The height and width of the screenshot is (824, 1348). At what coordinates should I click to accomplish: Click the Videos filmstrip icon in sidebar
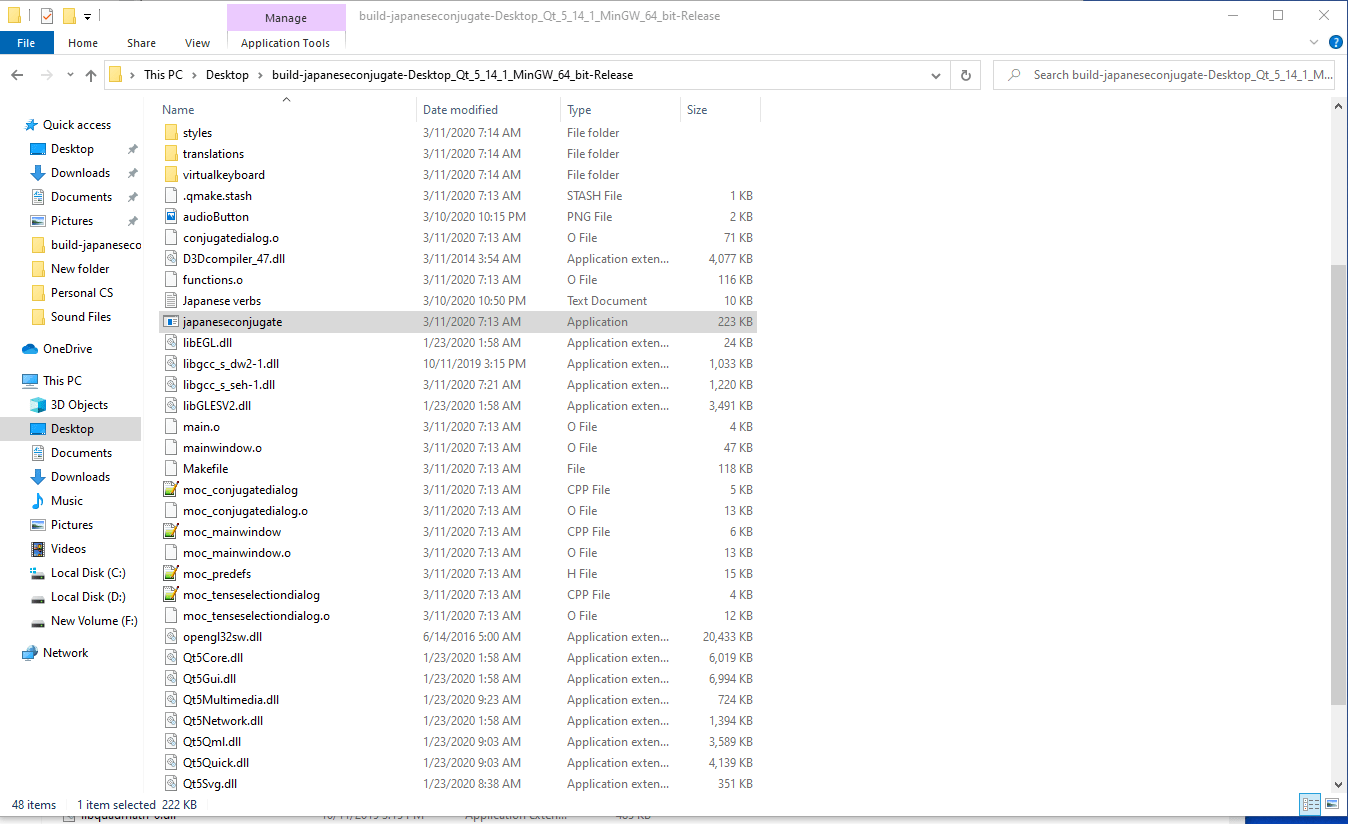click(x=38, y=549)
